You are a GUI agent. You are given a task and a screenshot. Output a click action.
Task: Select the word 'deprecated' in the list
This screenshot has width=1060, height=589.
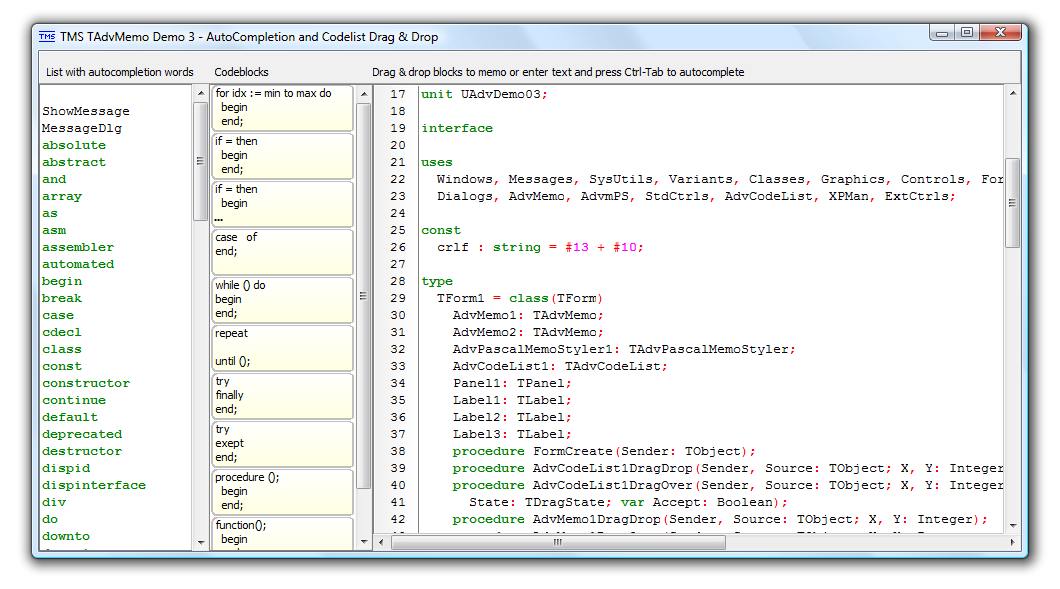click(82, 434)
